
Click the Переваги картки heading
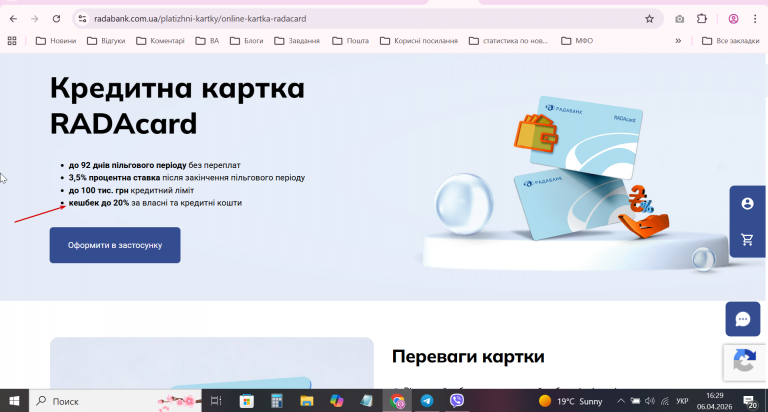tap(468, 356)
